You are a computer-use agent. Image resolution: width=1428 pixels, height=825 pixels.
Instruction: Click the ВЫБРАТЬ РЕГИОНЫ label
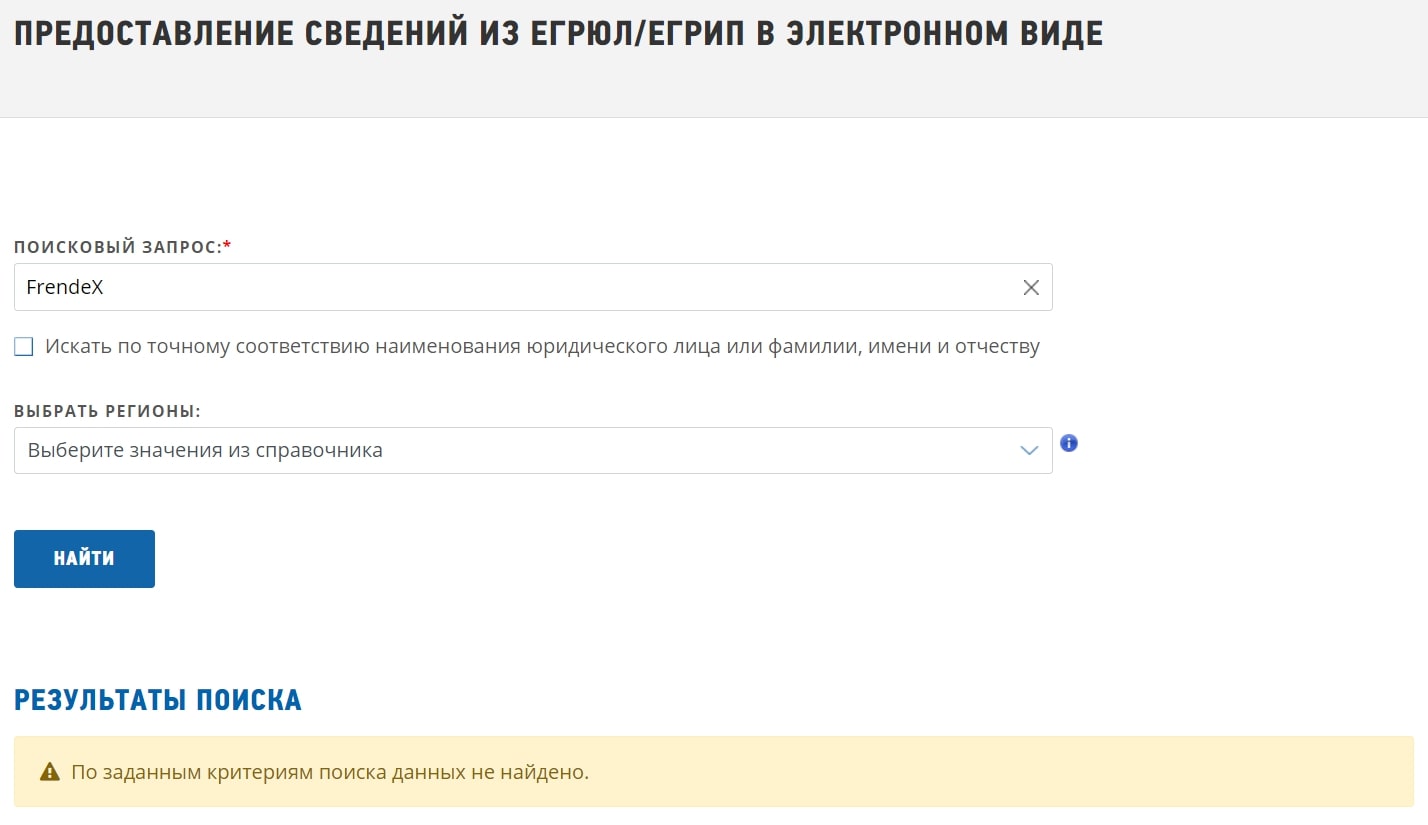coord(108,411)
